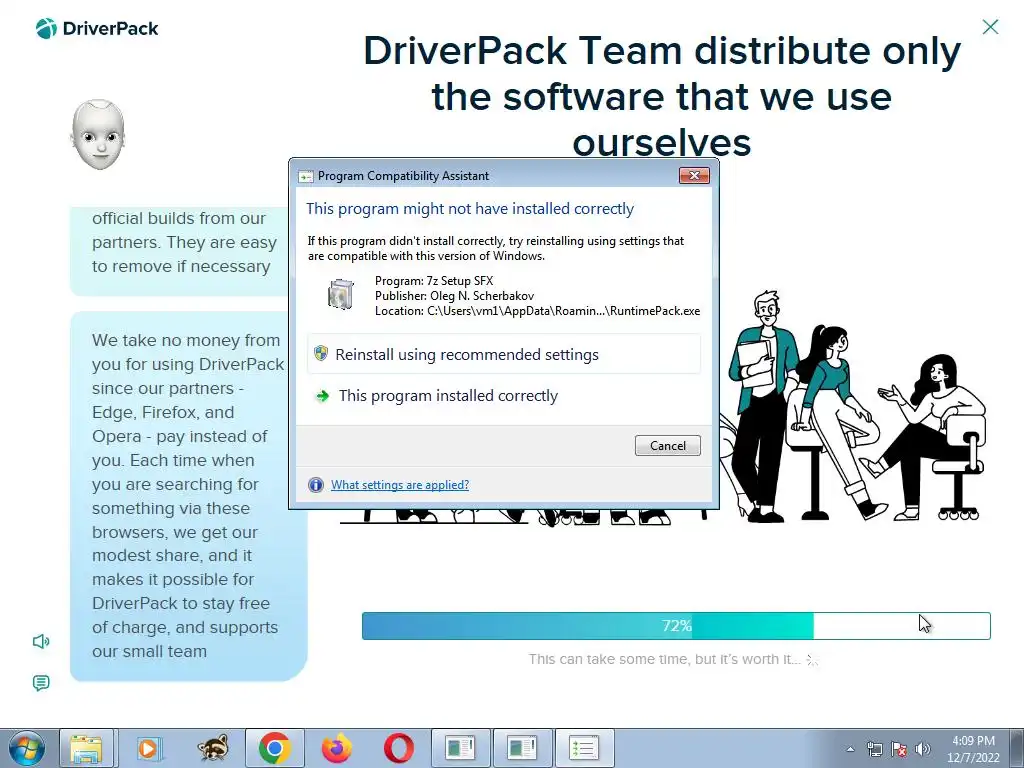This screenshot has height=768, width=1024.
Task: Open the raccoon app on the taskbar
Action: tap(213, 748)
